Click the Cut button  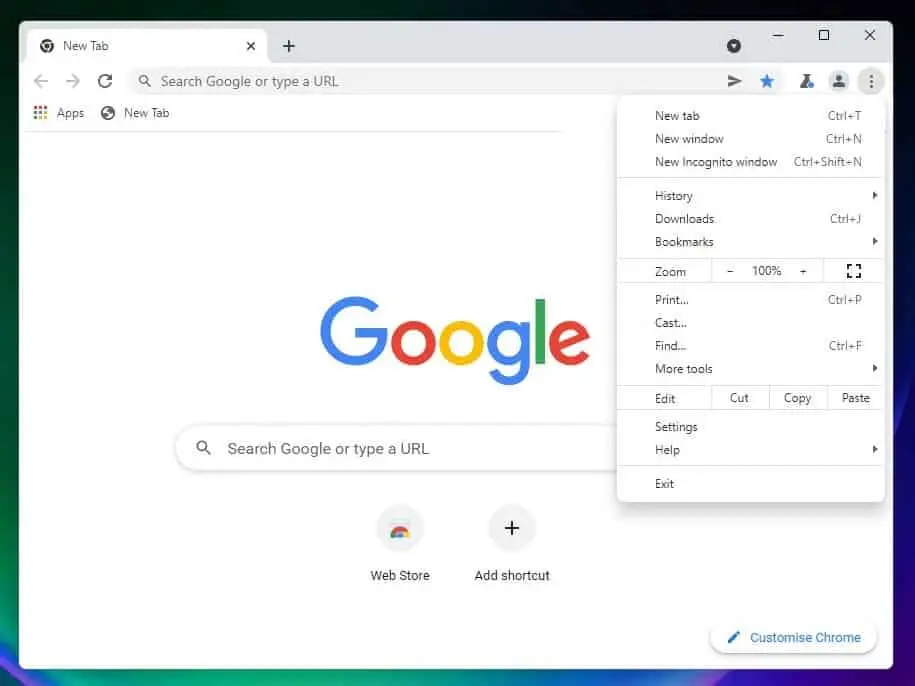[x=739, y=398]
